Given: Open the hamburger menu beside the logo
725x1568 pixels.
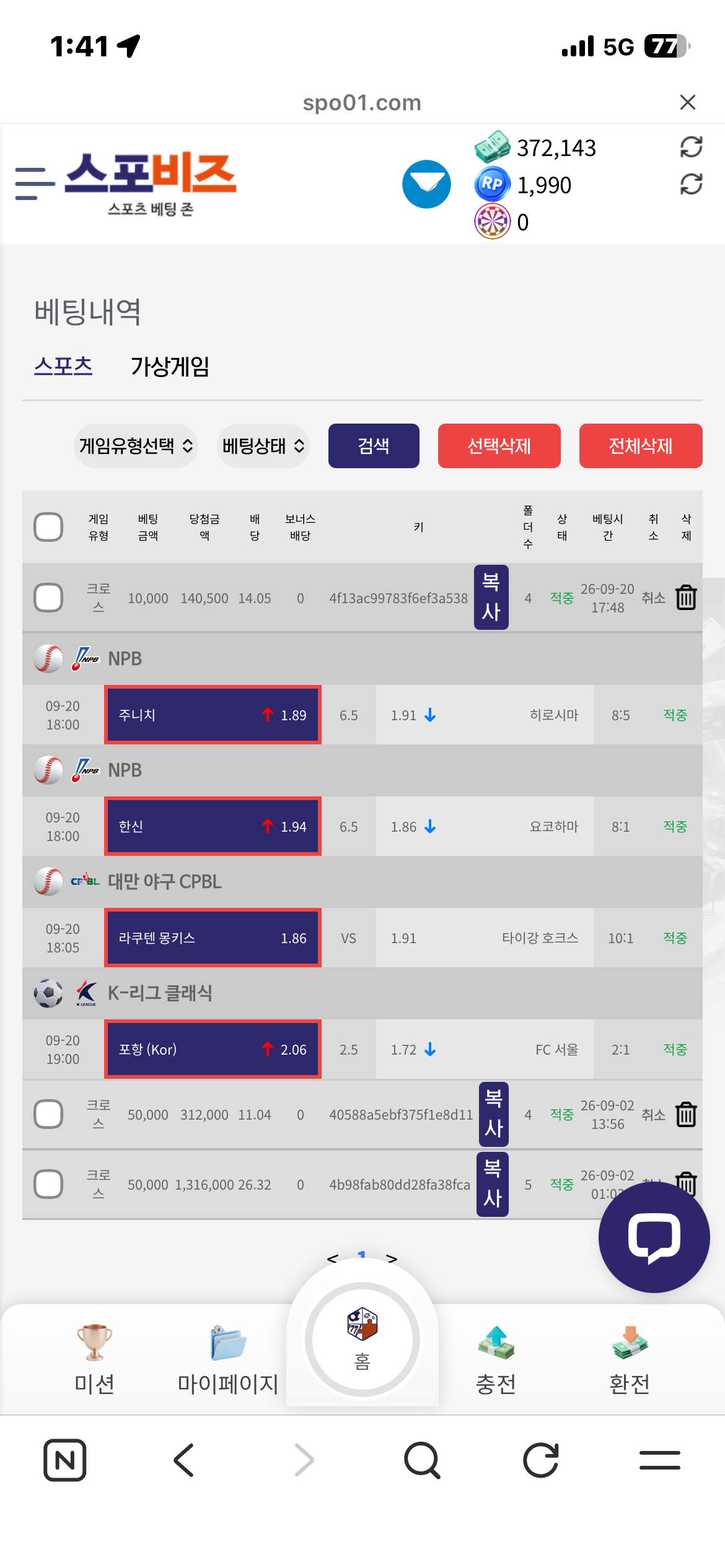Looking at the screenshot, I should tap(35, 183).
